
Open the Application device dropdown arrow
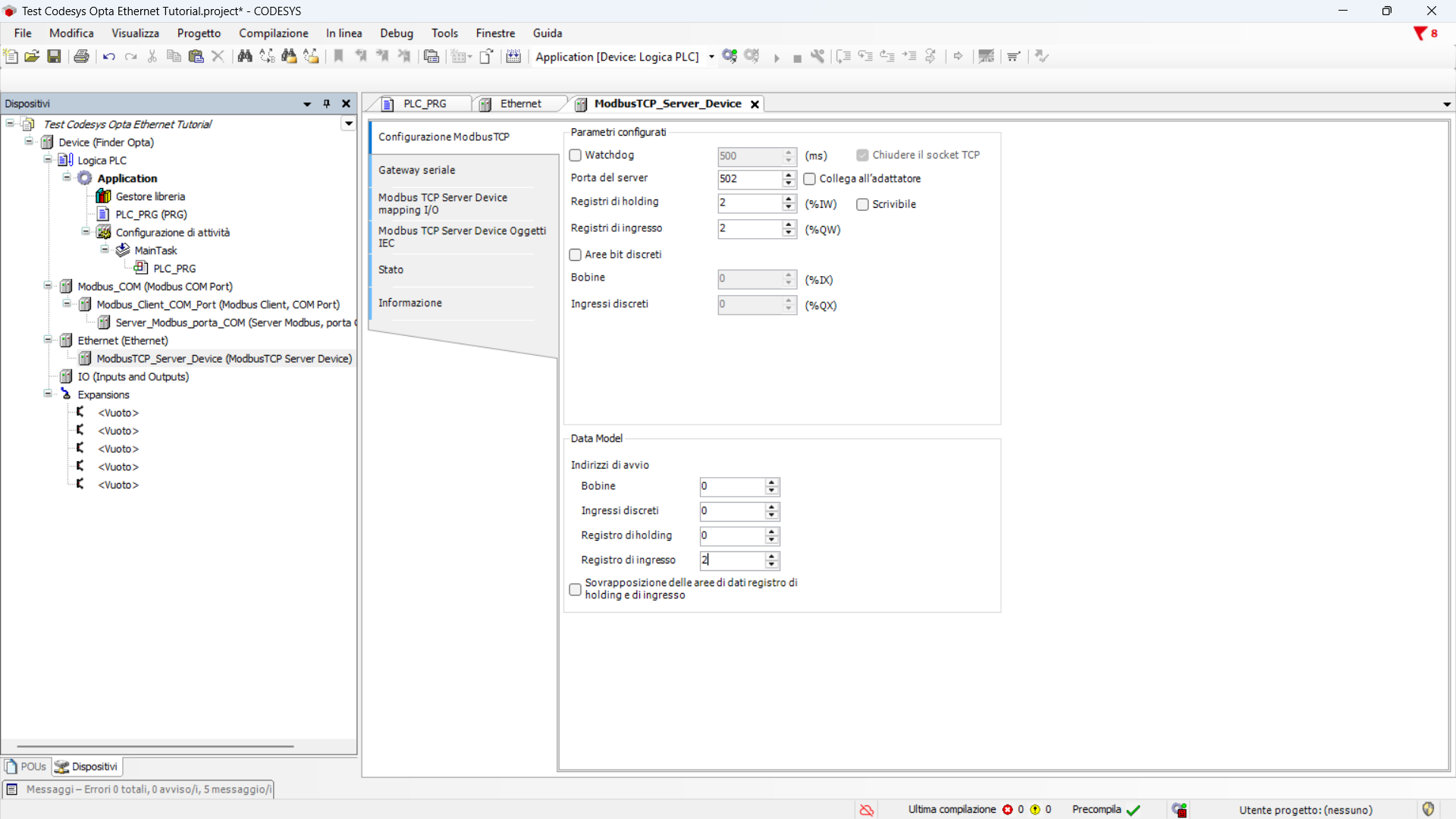[711, 57]
